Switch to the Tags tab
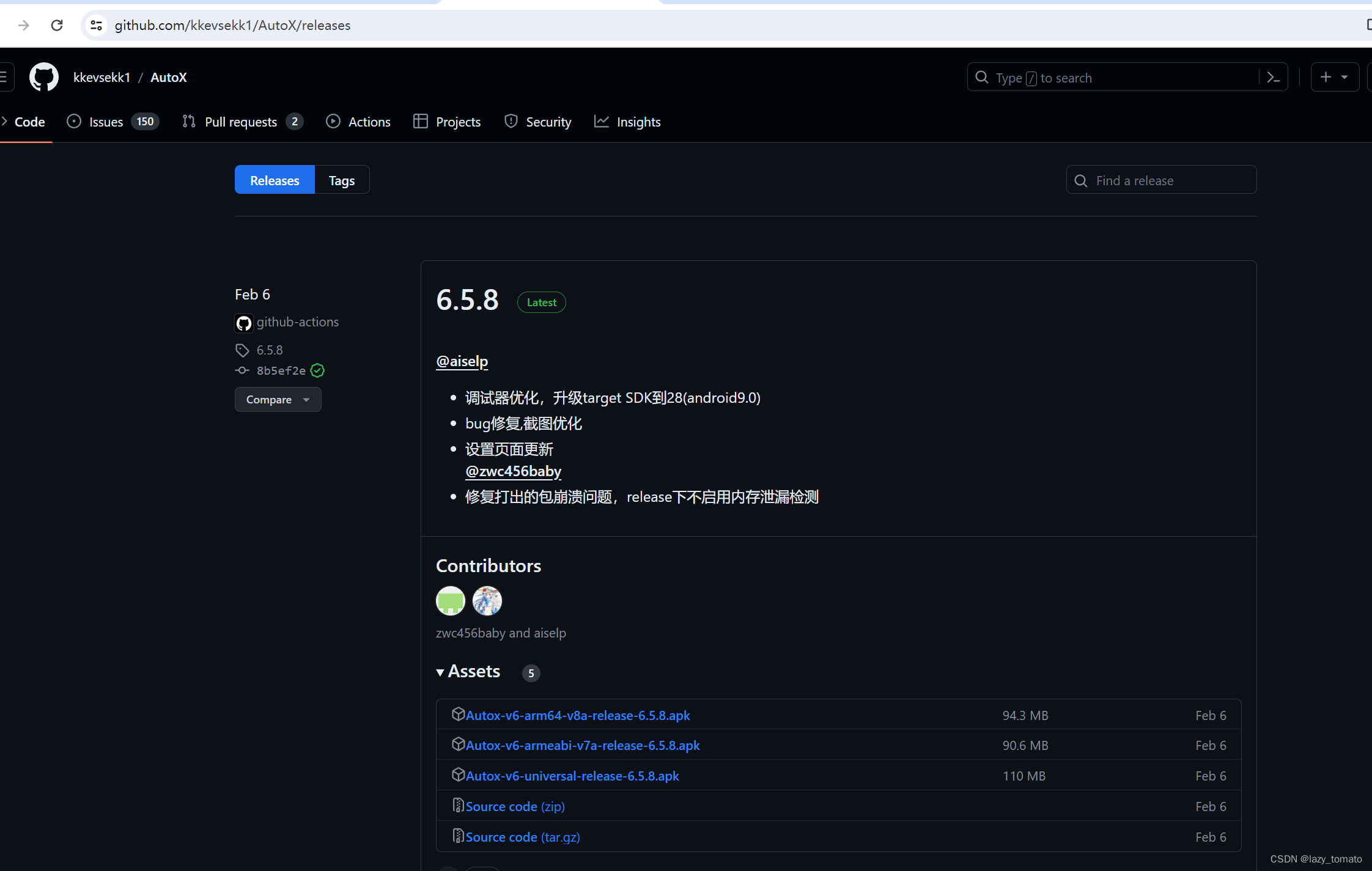Screen dimensions: 1372x871 (342, 180)
